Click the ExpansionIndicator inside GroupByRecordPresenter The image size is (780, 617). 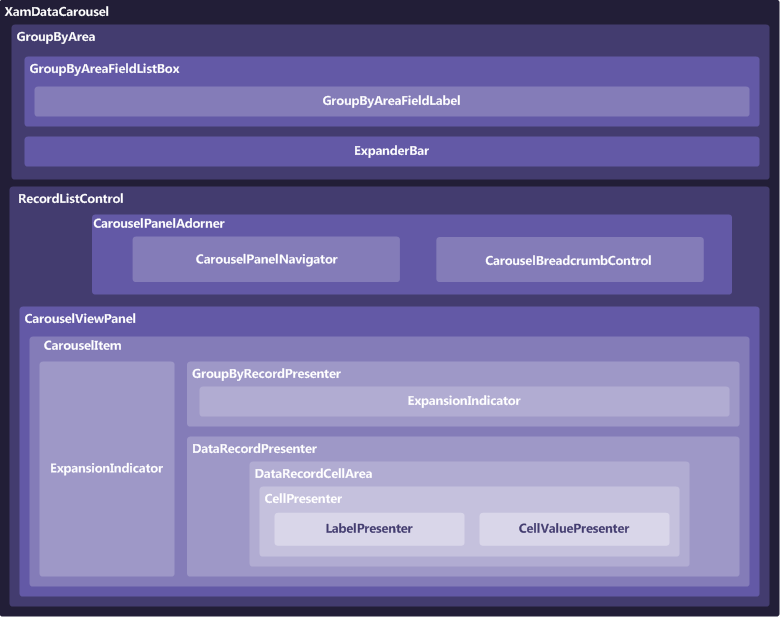(x=464, y=401)
